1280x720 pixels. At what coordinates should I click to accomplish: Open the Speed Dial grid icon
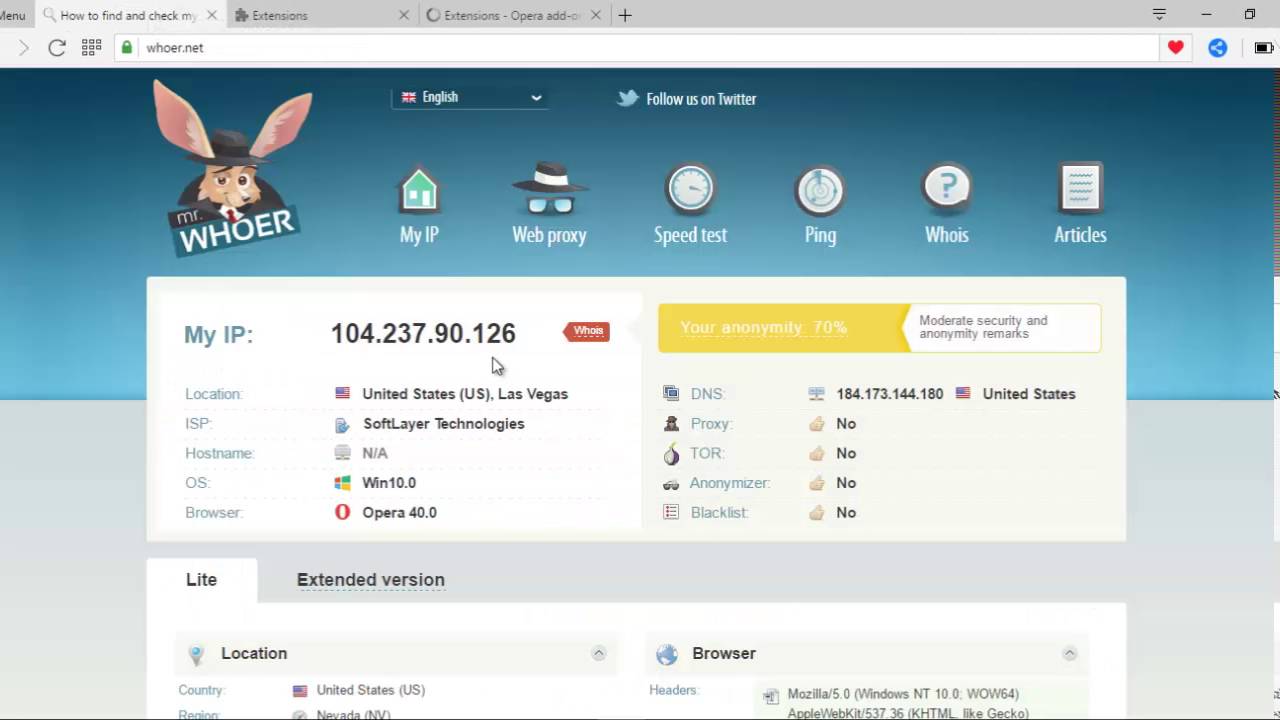point(91,47)
